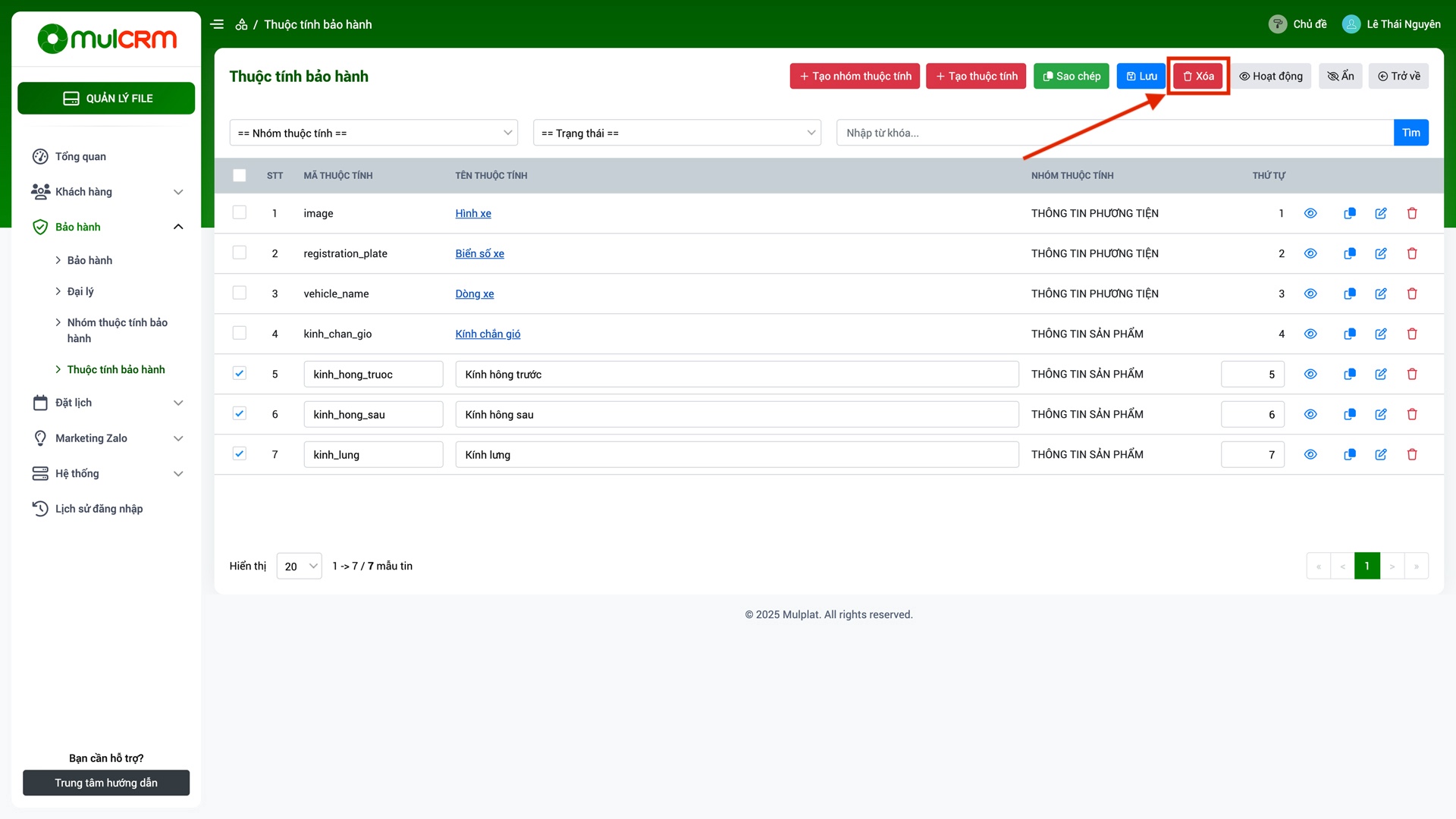Screen dimensions: 1456x819
Task: Click the copy icon for image row
Action: (1349, 213)
